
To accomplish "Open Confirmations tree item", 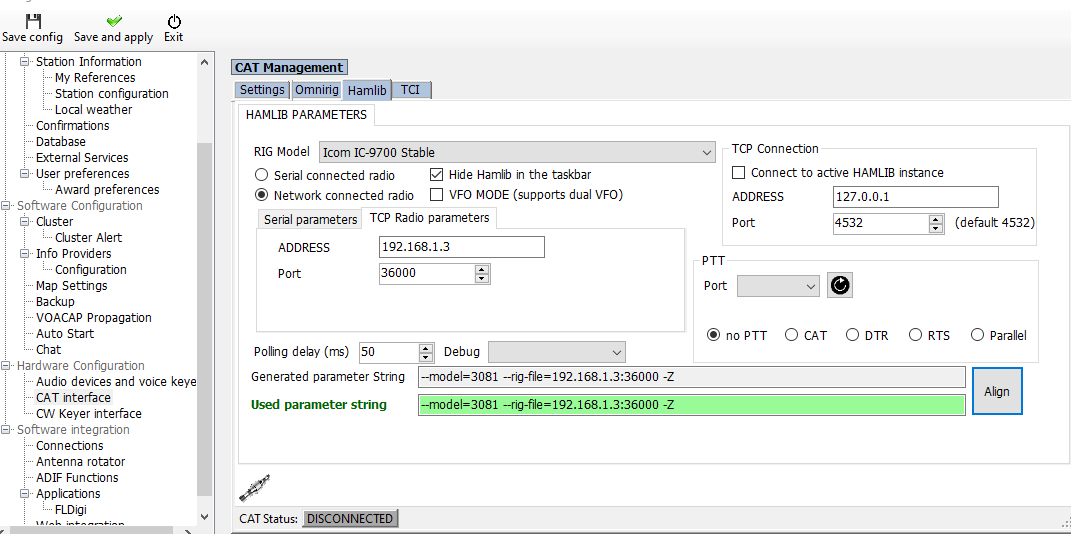I will click(72, 126).
